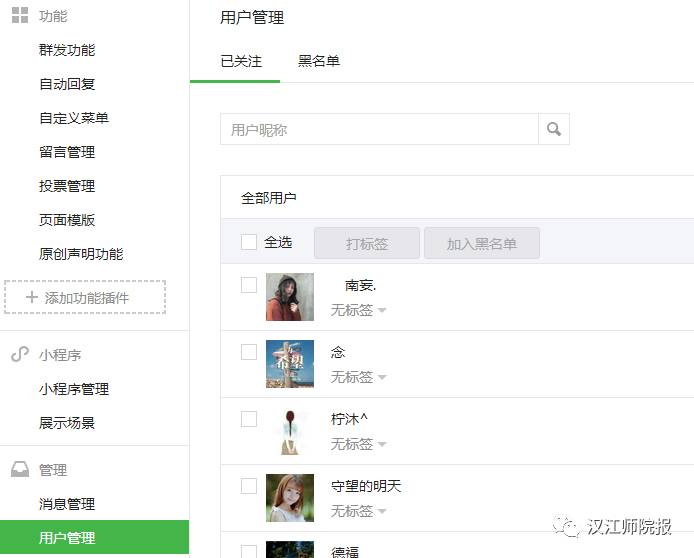Viewport: 694px width, 558px height.
Task: Click the 小程序 section icon
Action: tap(19, 355)
